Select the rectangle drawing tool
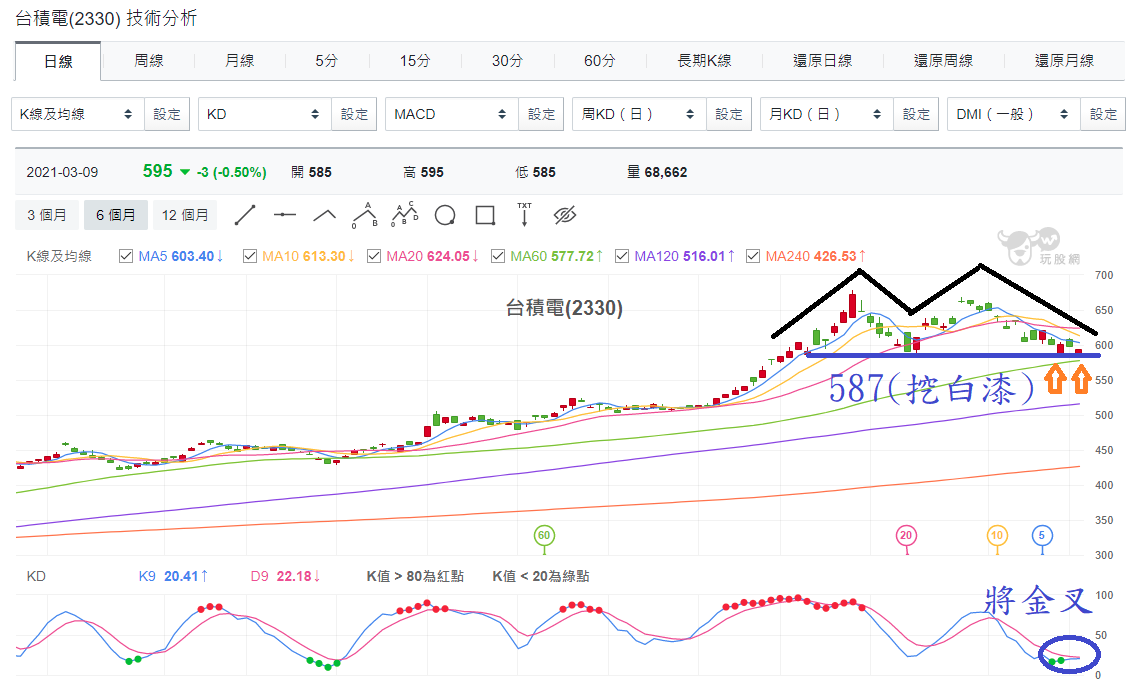1126x682 pixels. click(485, 215)
